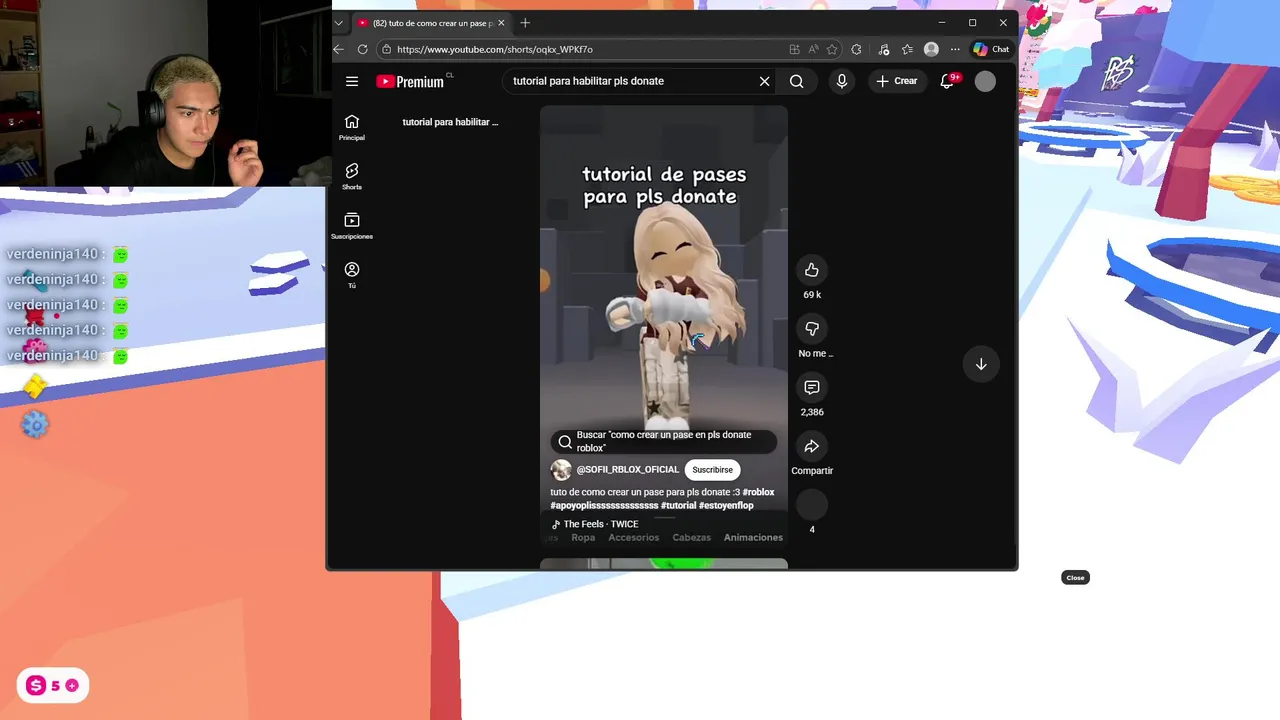Click the 2,386 comments count
Image resolution: width=1280 pixels, height=720 pixels.
(x=812, y=412)
